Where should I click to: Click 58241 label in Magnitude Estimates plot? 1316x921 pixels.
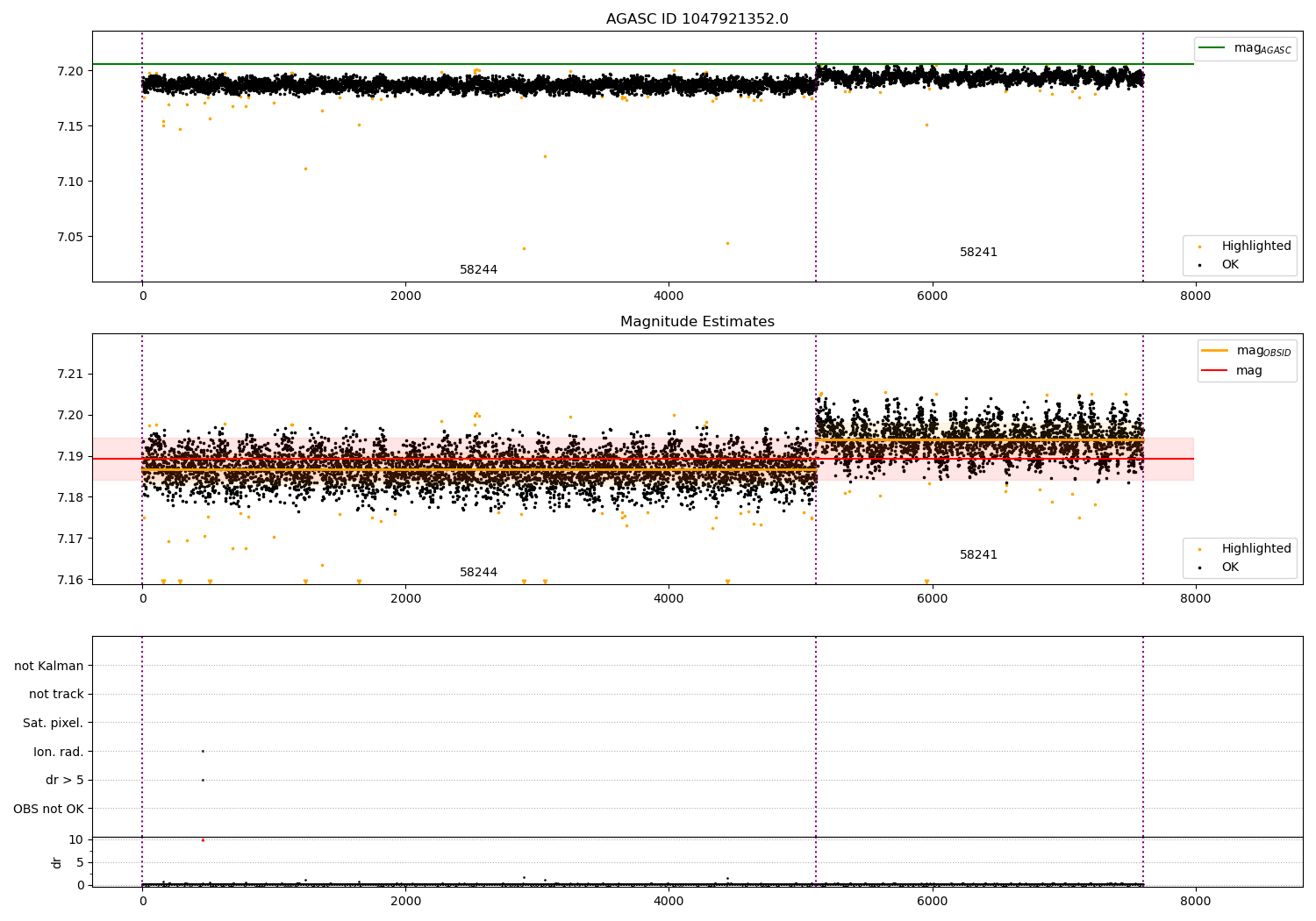pyautogui.click(x=978, y=555)
